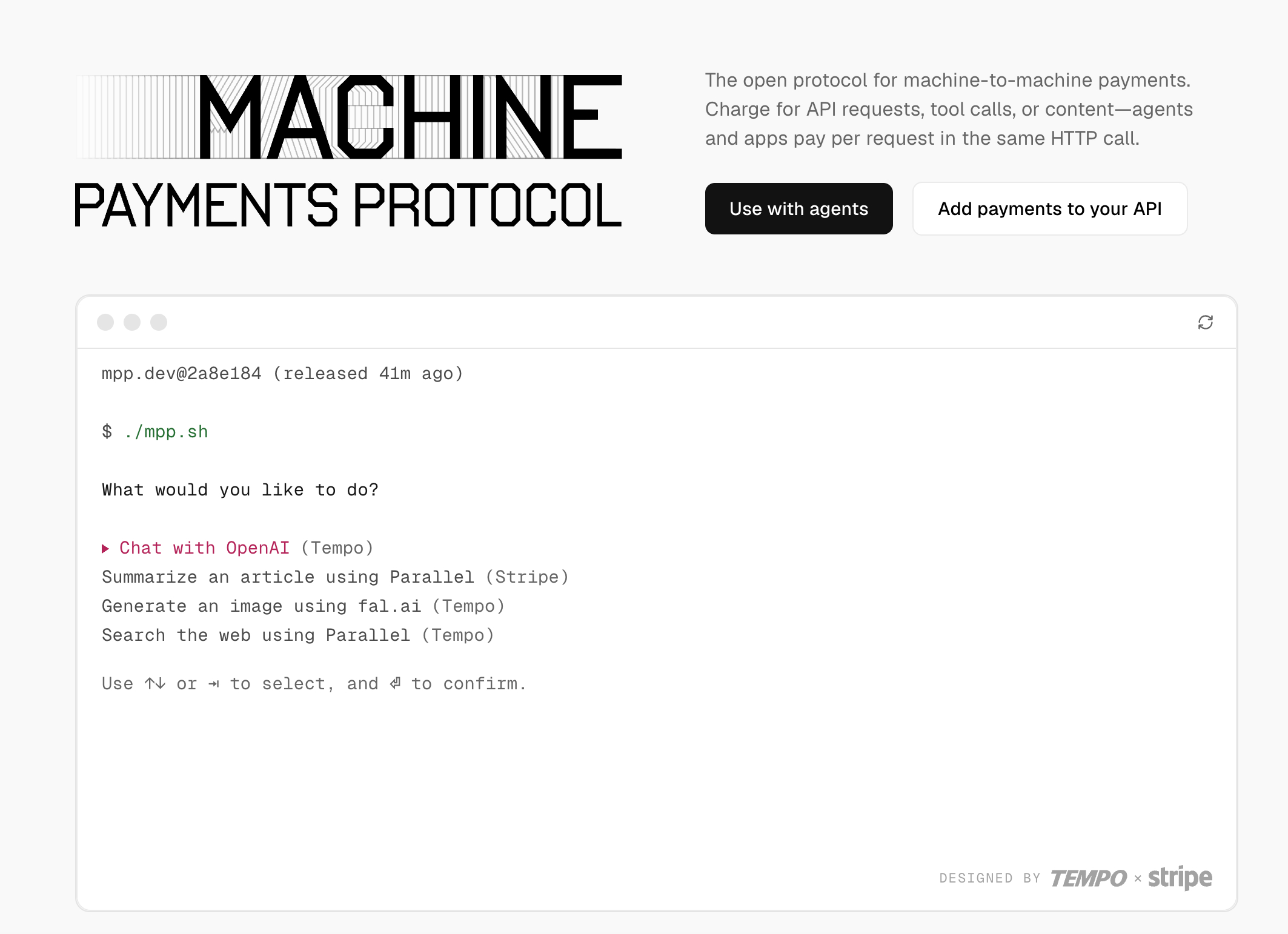Choose the Tempo option for web search
This screenshot has height=934, width=1288.
pos(459,635)
